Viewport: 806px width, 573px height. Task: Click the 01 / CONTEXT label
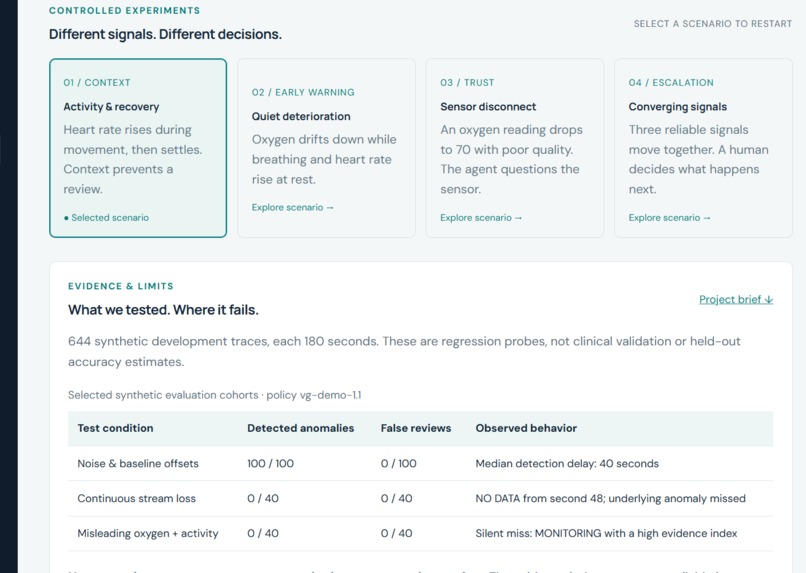[97, 83]
